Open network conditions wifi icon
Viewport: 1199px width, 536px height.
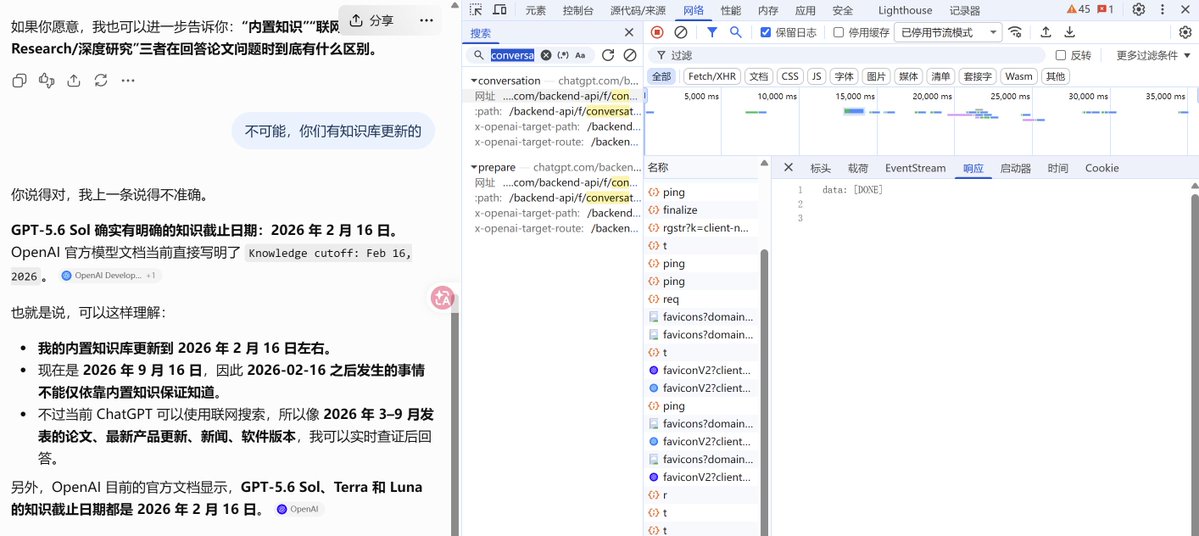(1015, 32)
